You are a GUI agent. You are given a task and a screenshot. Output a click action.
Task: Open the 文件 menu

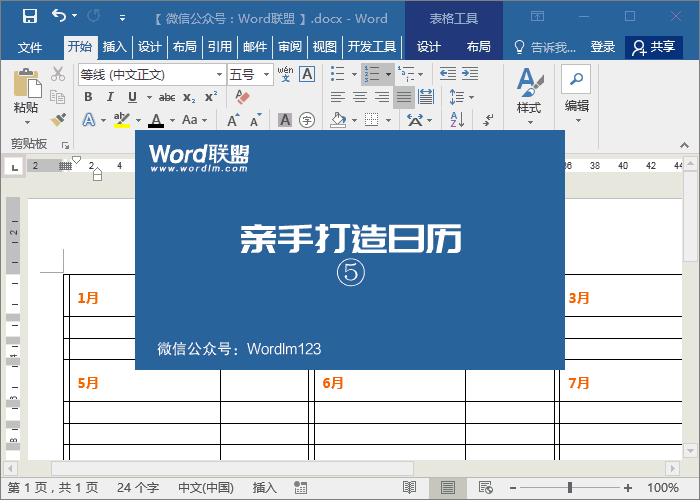[30, 47]
